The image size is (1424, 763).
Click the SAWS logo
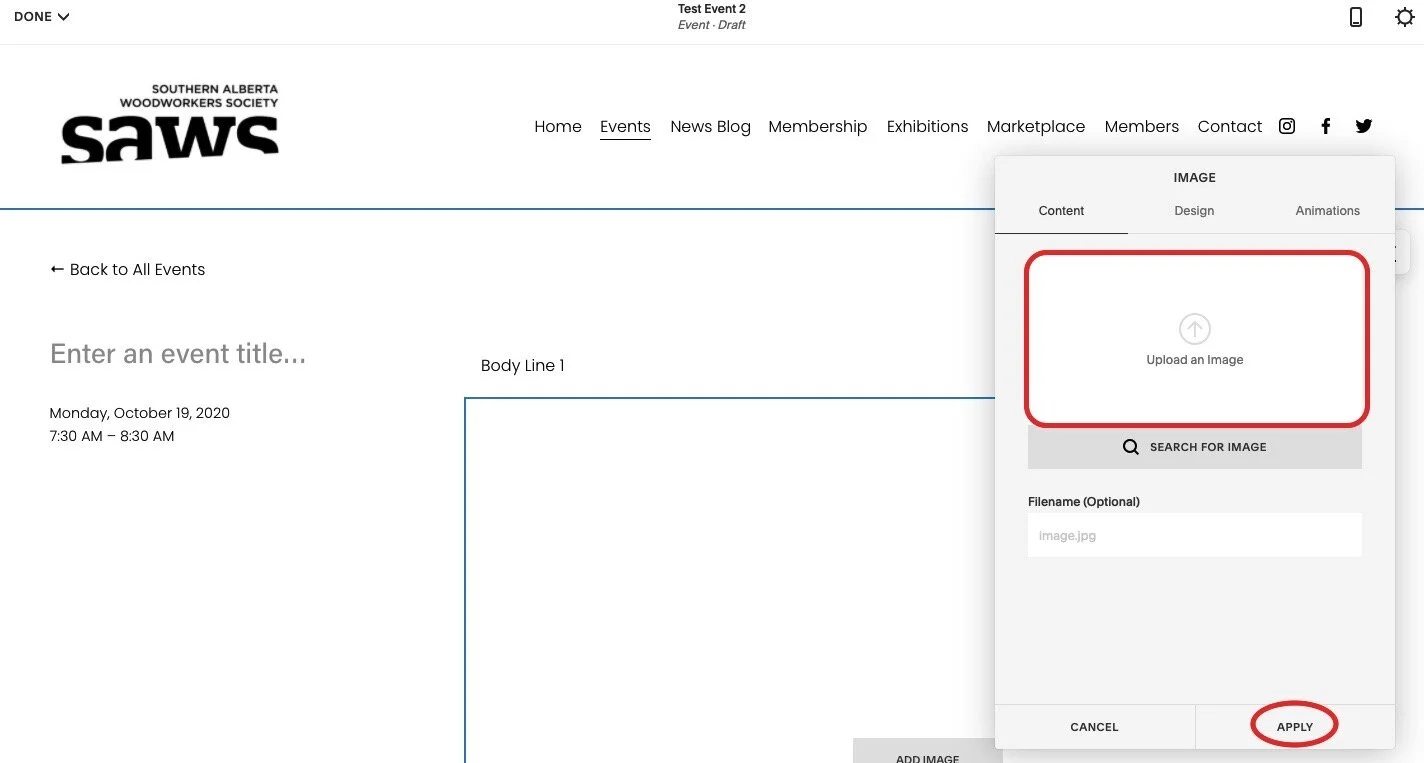coord(170,124)
